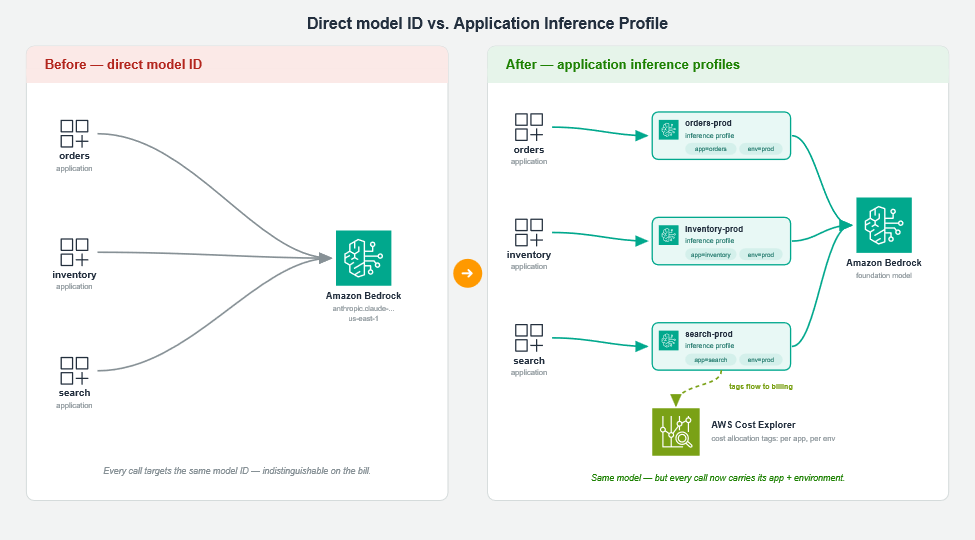Screen dimensions: 975x540
Task: Click the "inventory-prod" profile name
Action: (714, 229)
